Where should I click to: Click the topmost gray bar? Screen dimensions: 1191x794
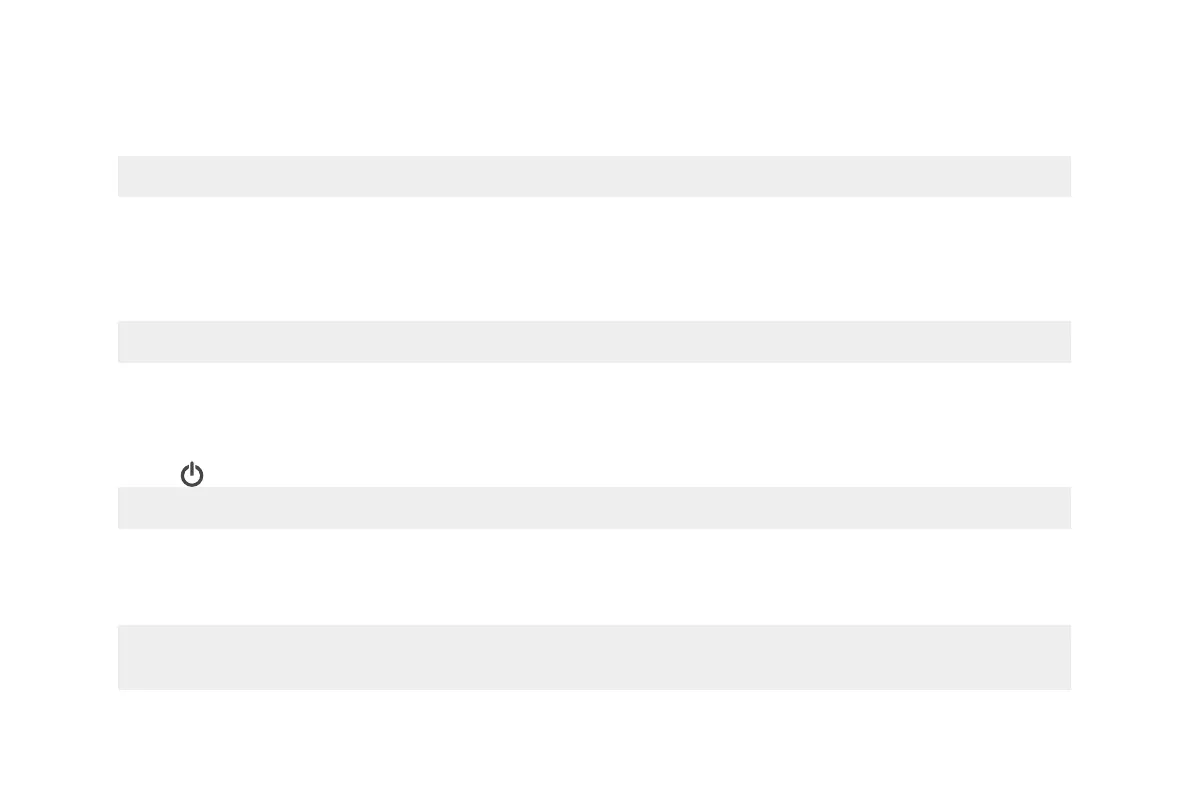point(594,176)
